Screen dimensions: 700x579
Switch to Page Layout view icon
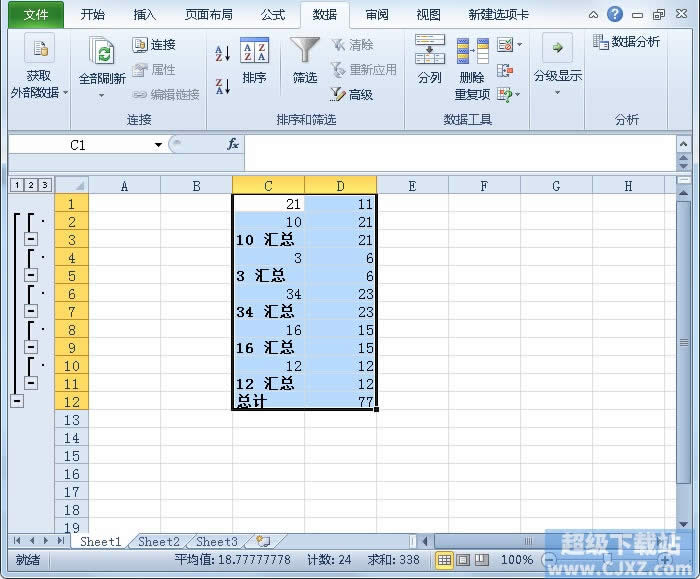click(463, 560)
